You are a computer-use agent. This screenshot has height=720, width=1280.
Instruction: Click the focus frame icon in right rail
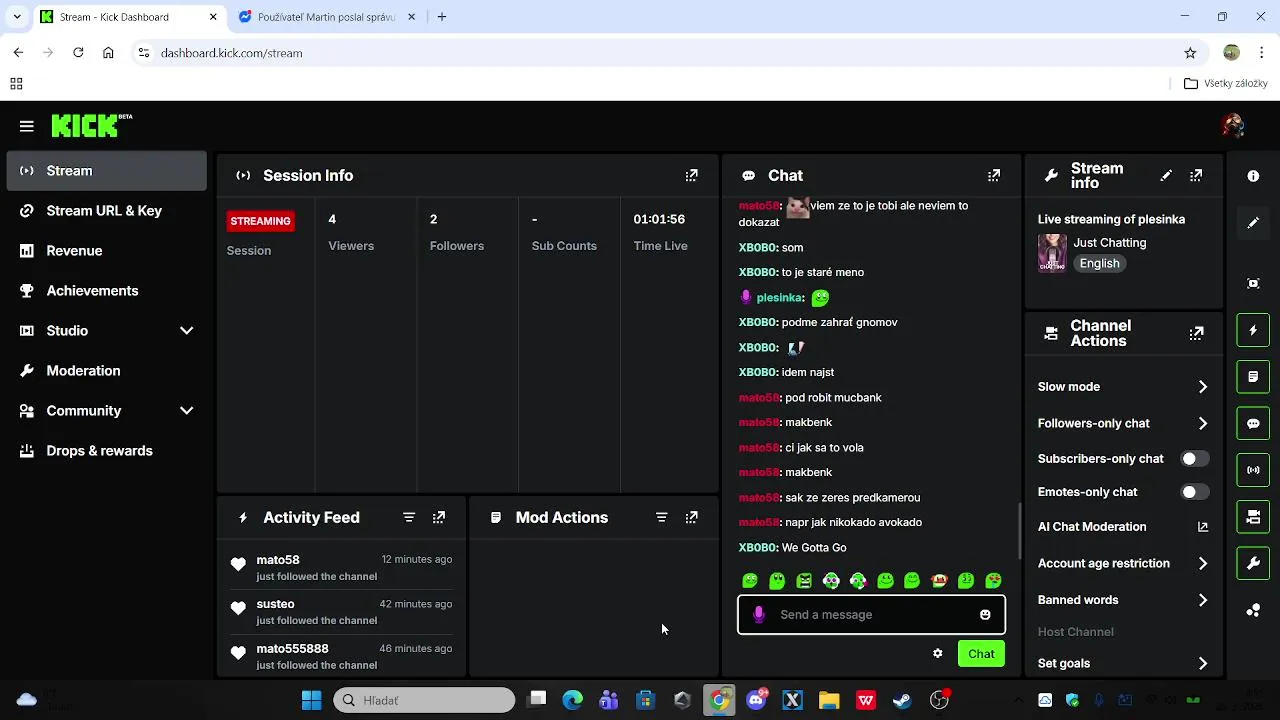point(1253,283)
